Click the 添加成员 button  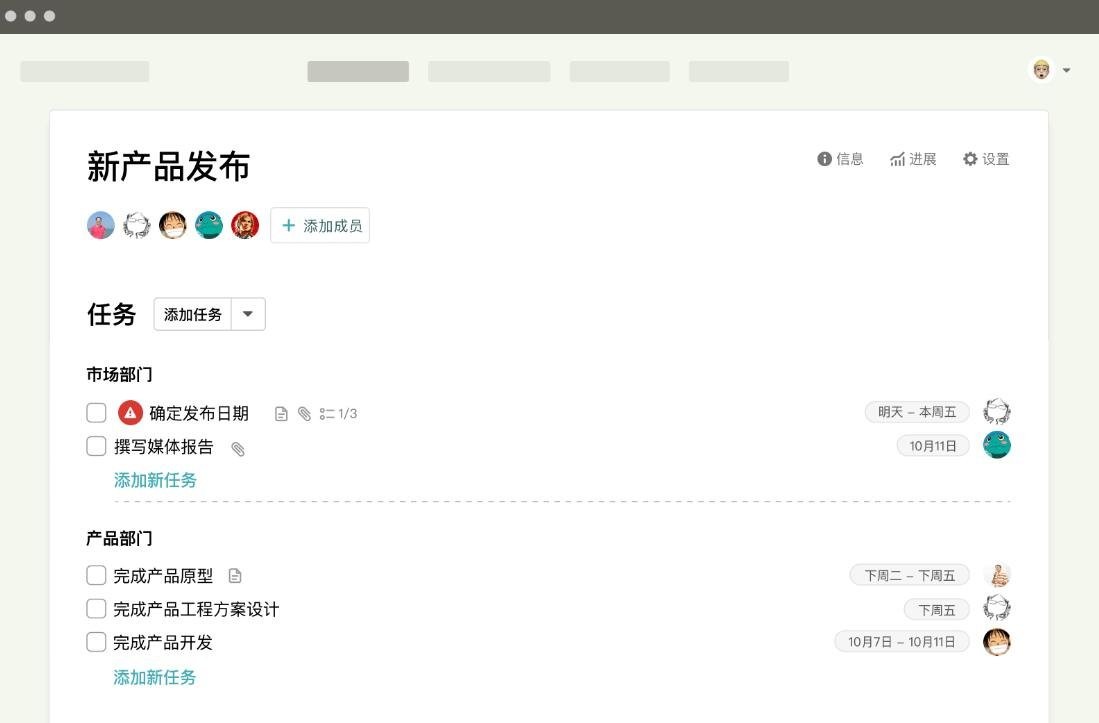click(320, 226)
